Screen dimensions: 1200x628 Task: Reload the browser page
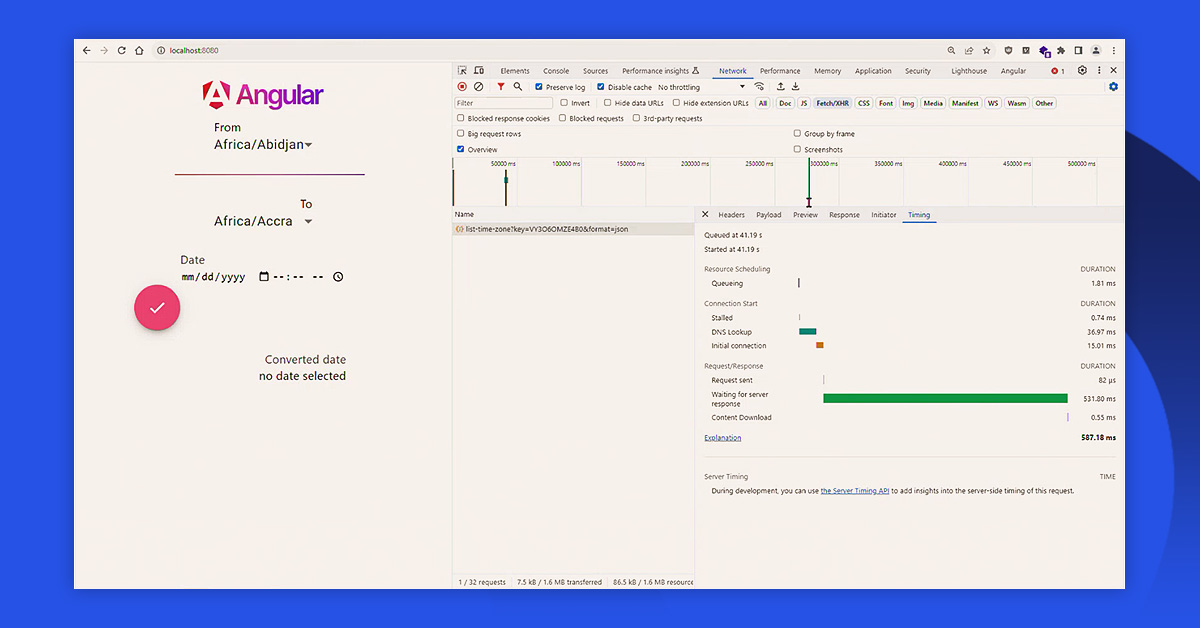122,50
